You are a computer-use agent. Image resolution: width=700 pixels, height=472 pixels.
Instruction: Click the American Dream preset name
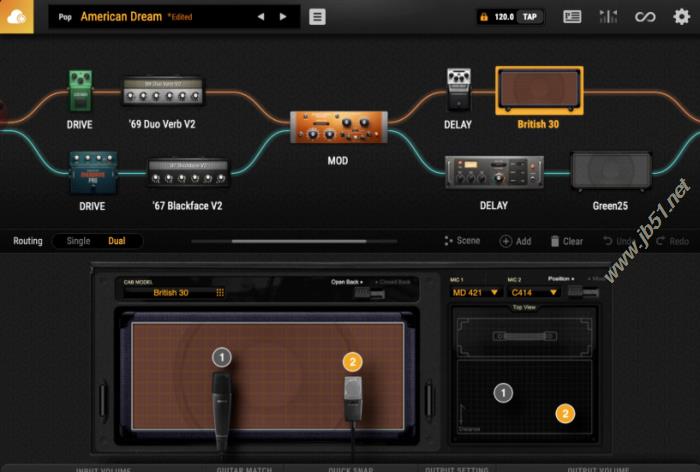121,17
